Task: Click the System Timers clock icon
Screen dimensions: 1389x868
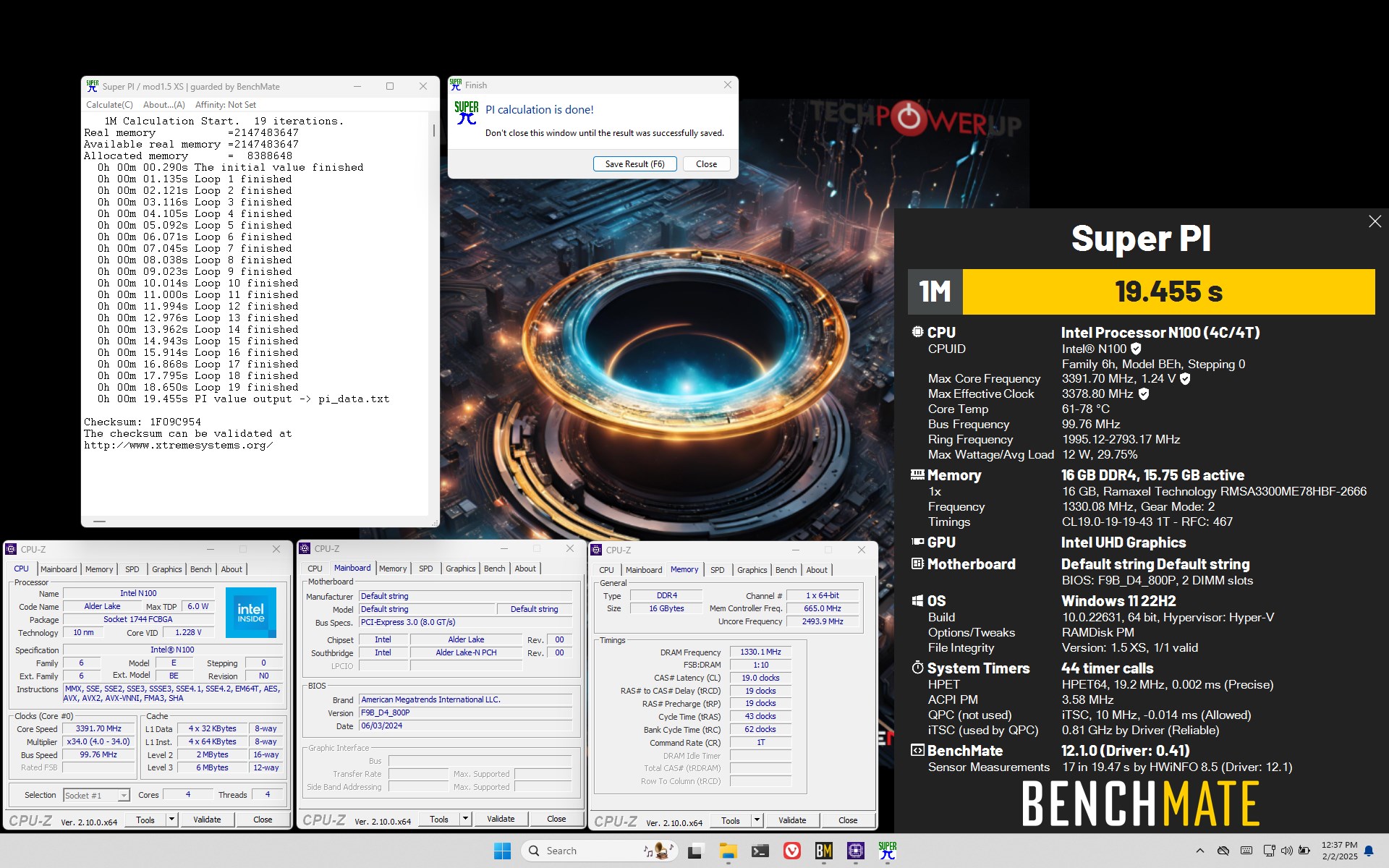Action: coord(917,667)
